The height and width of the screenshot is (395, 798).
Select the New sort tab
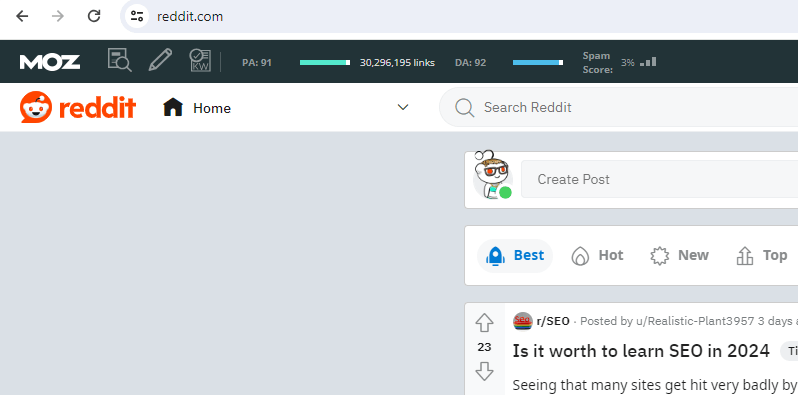pyautogui.click(x=679, y=256)
